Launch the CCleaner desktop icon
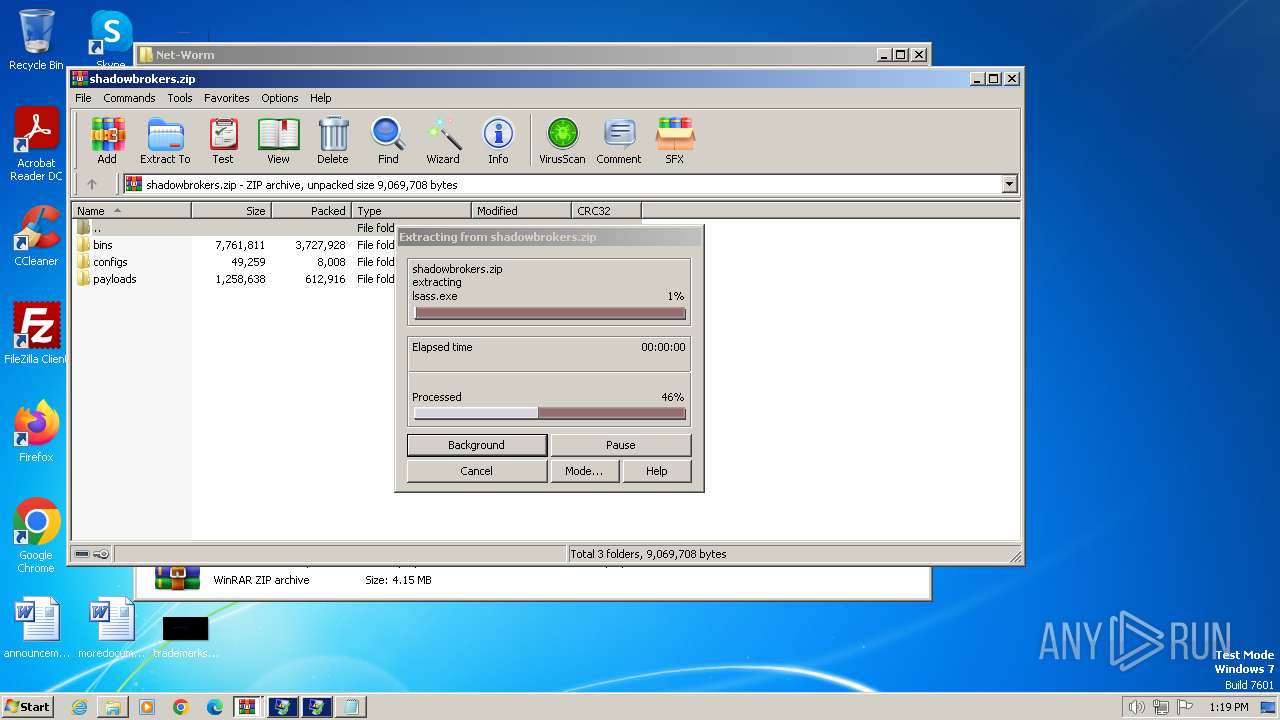1280x720 pixels. (36, 236)
